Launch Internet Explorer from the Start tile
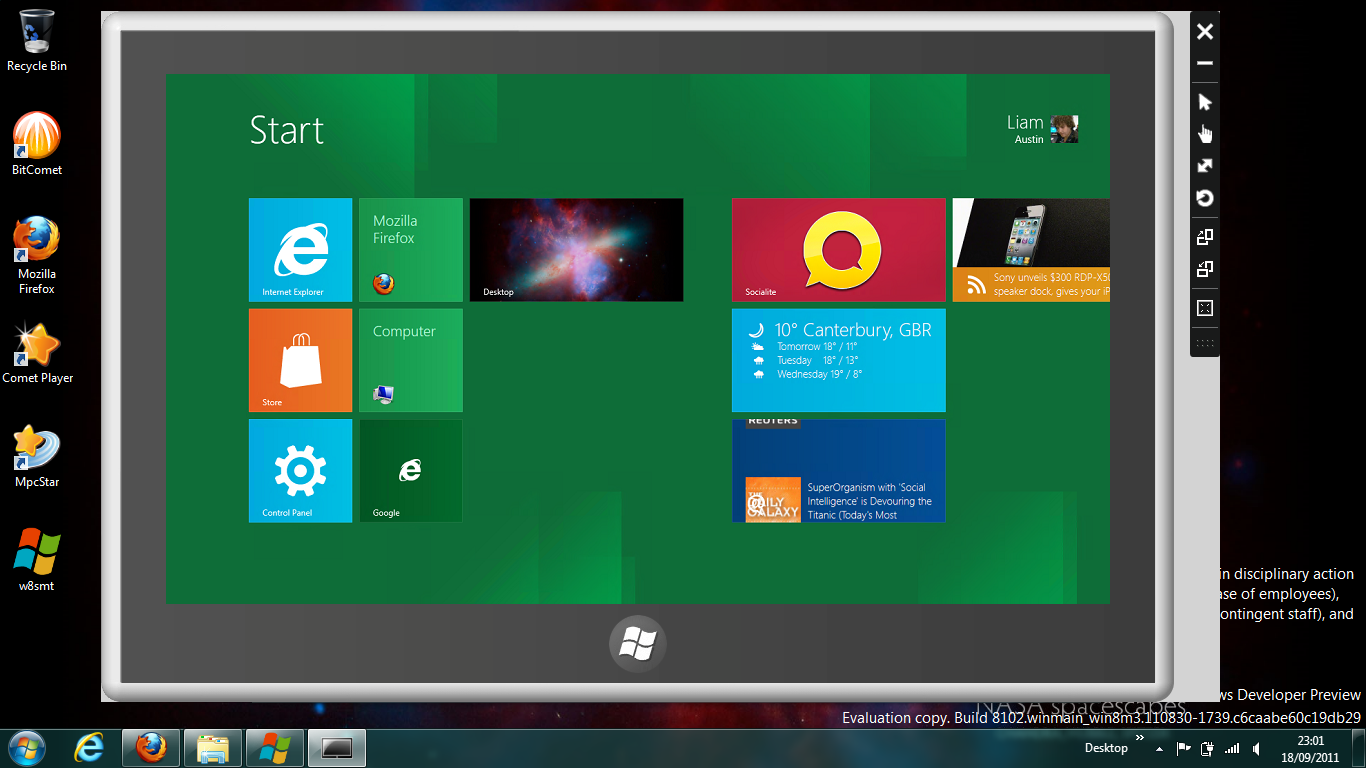 [x=300, y=250]
